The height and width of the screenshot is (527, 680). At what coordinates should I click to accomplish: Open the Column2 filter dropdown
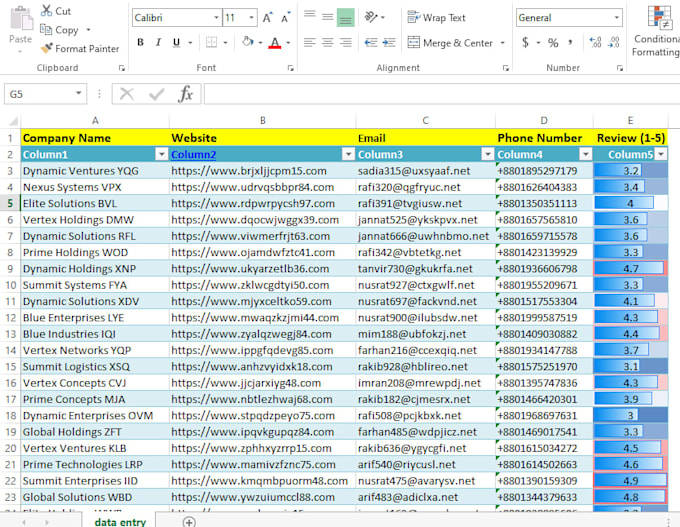(x=348, y=154)
